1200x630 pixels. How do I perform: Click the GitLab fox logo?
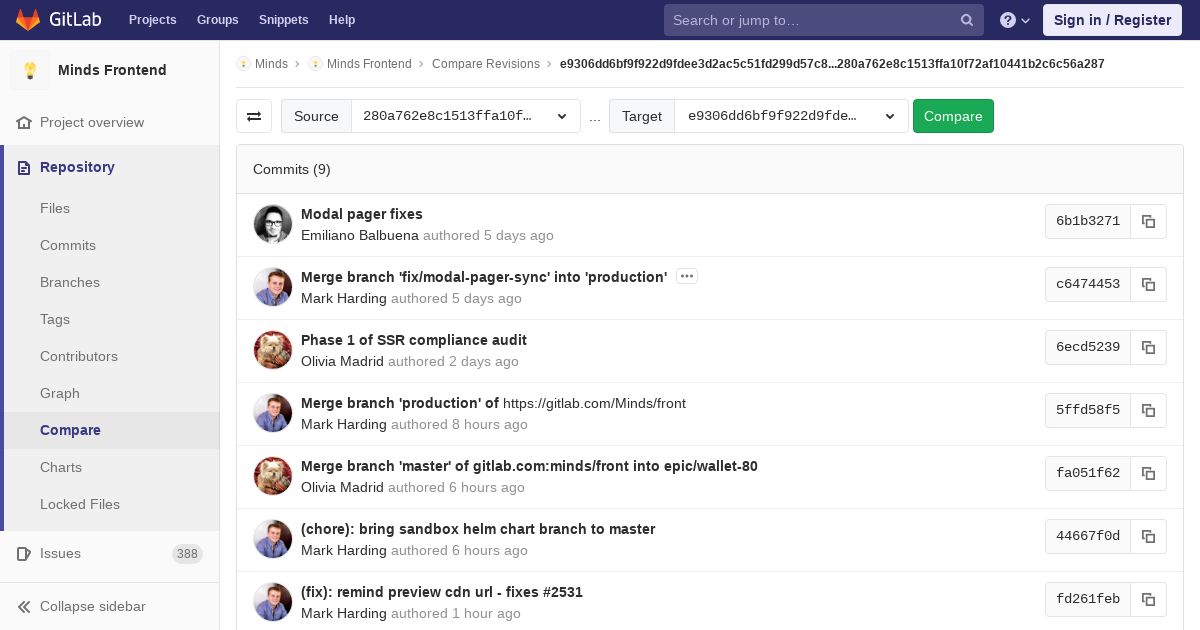28,20
